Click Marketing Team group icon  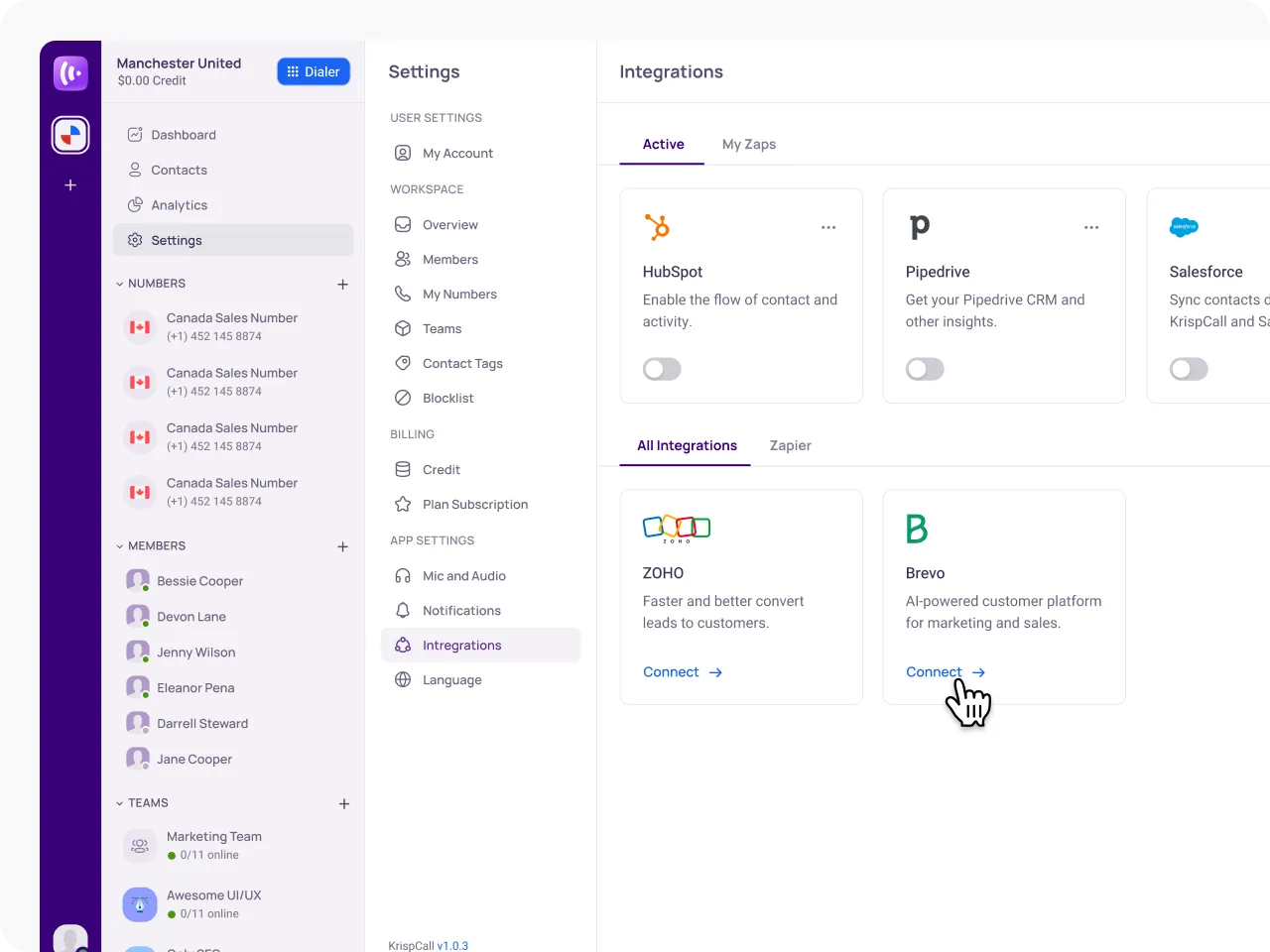(x=140, y=846)
